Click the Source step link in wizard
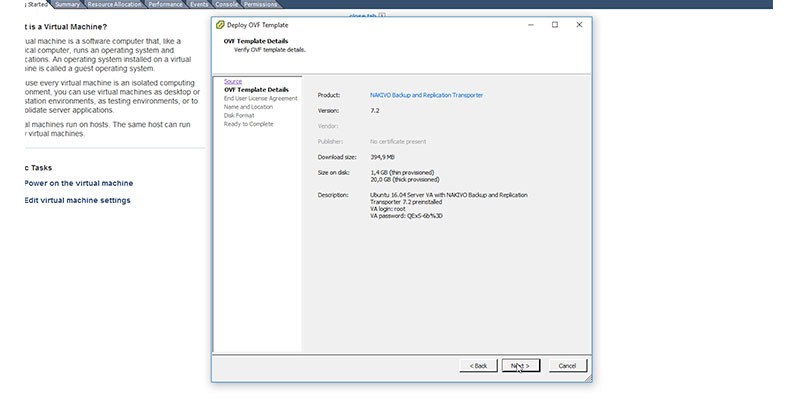This screenshot has height=400, width=800. pyautogui.click(x=233, y=81)
